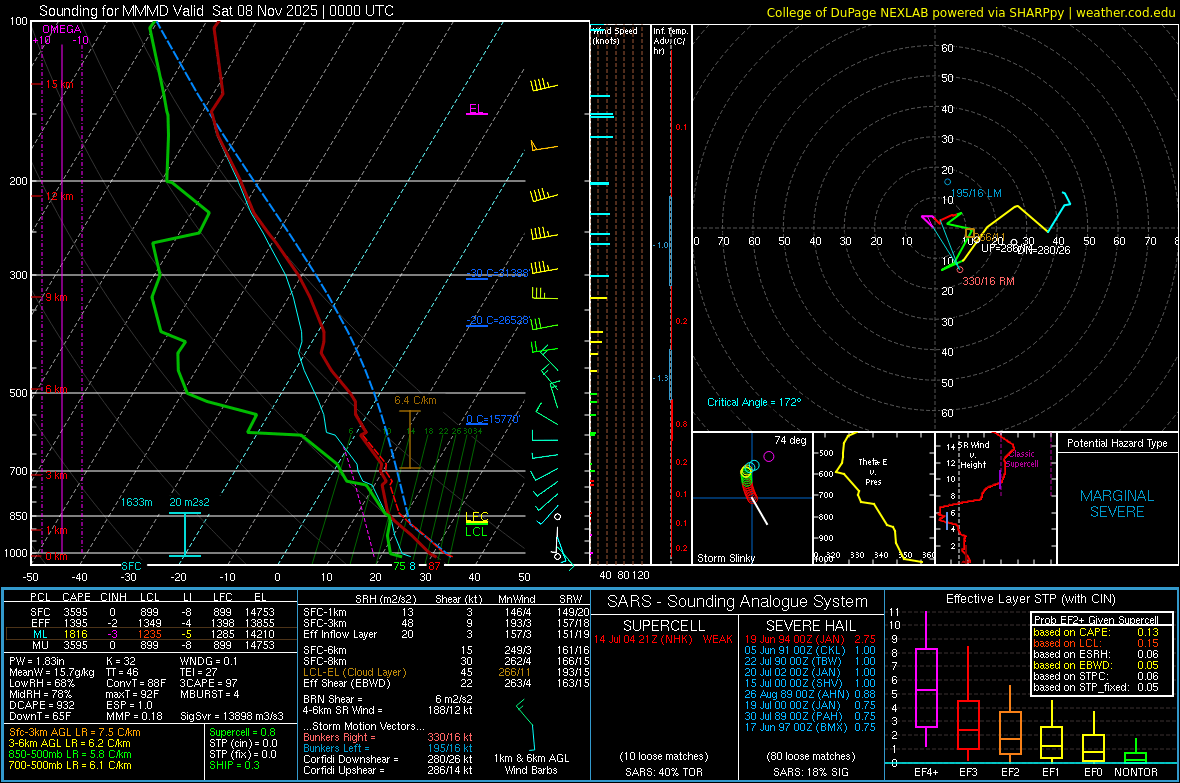Click the green 'Supercell = 0.8' value
The image size is (1180, 783).
click(242, 732)
